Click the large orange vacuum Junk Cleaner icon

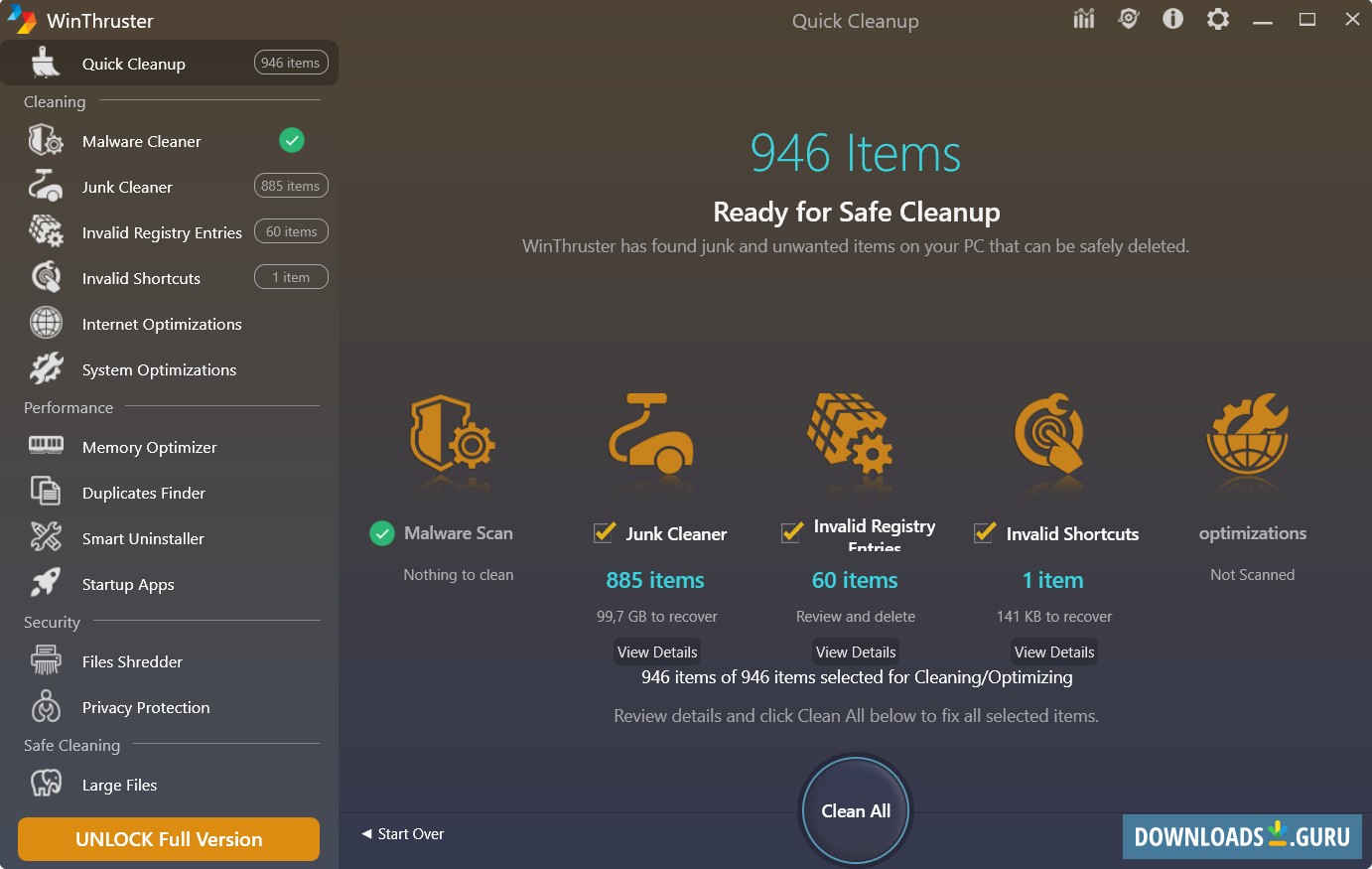[x=651, y=433]
